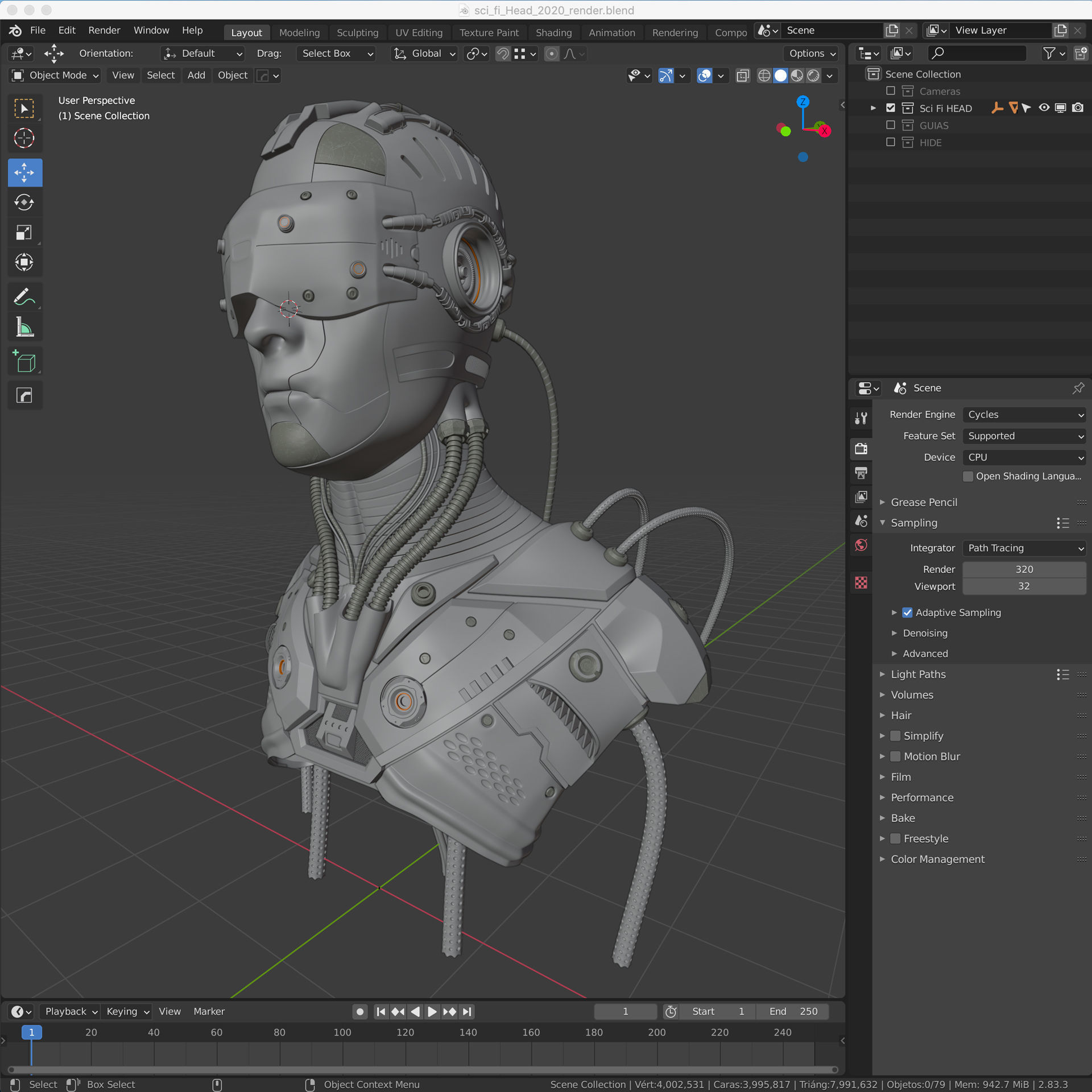Uncheck the Sci Fi HEAD collection

coord(891,108)
